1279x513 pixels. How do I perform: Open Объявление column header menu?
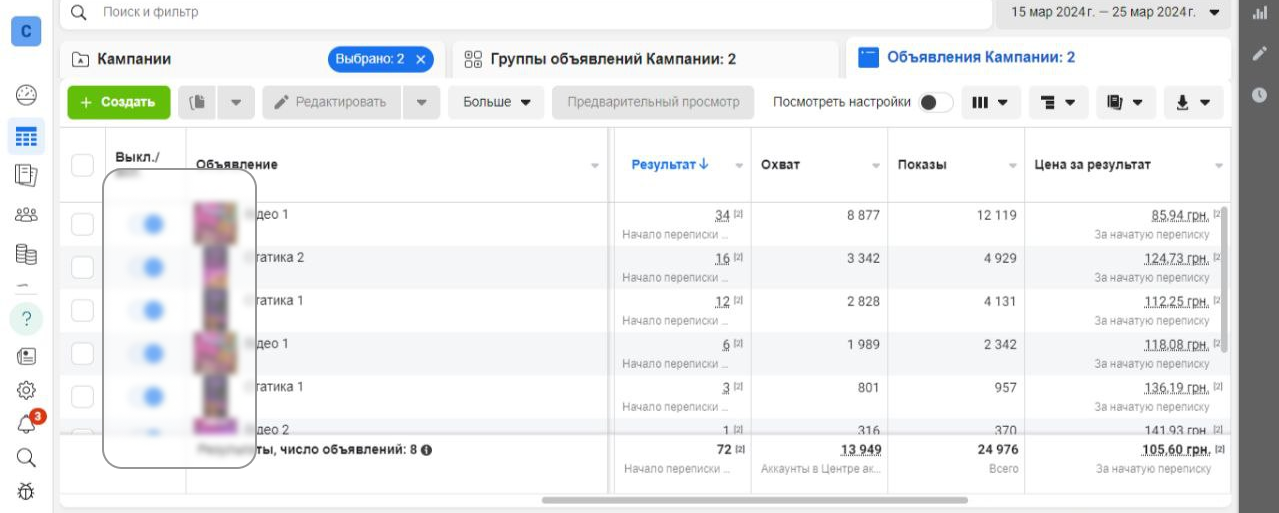[595, 165]
